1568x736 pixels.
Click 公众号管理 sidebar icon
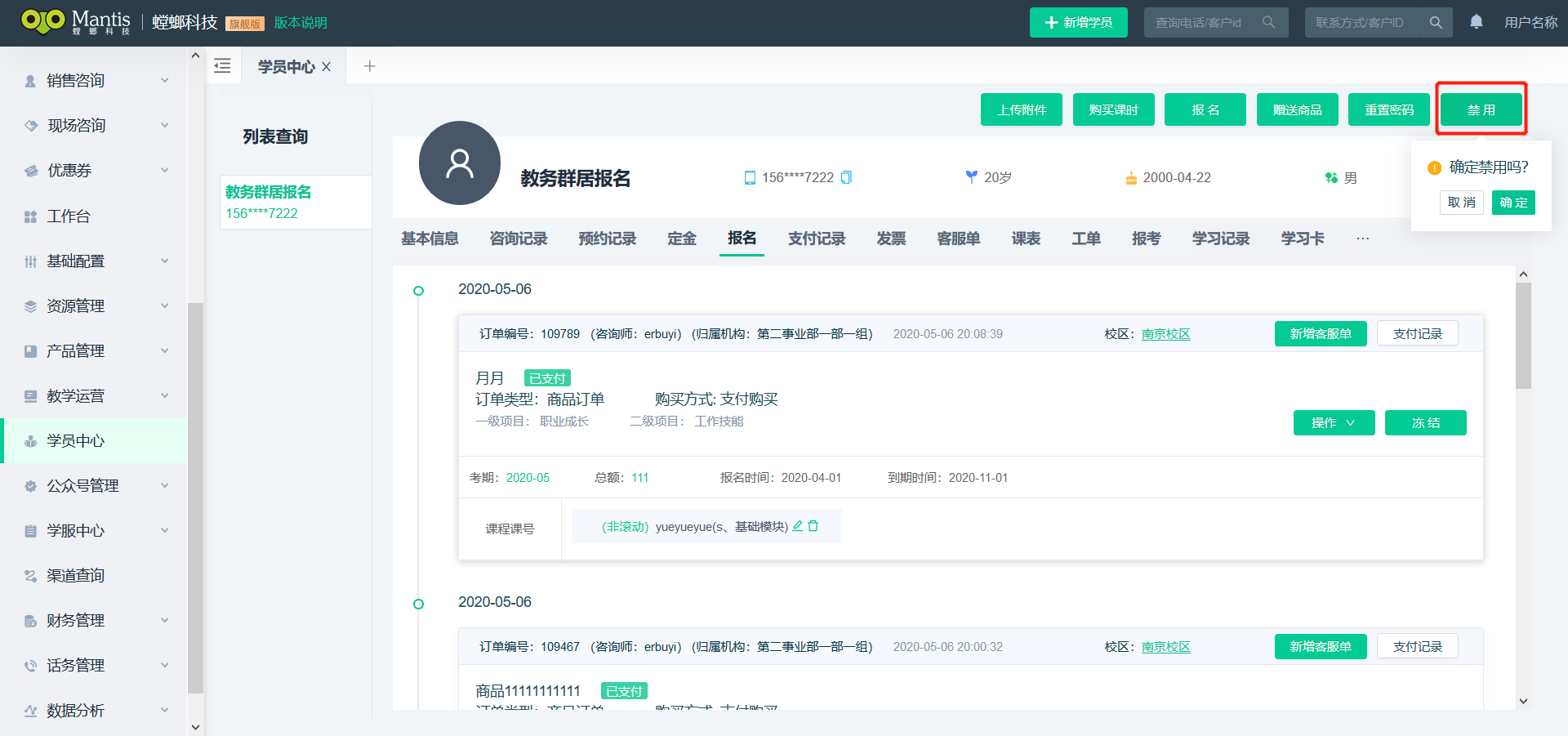pyautogui.click(x=30, y=486)
